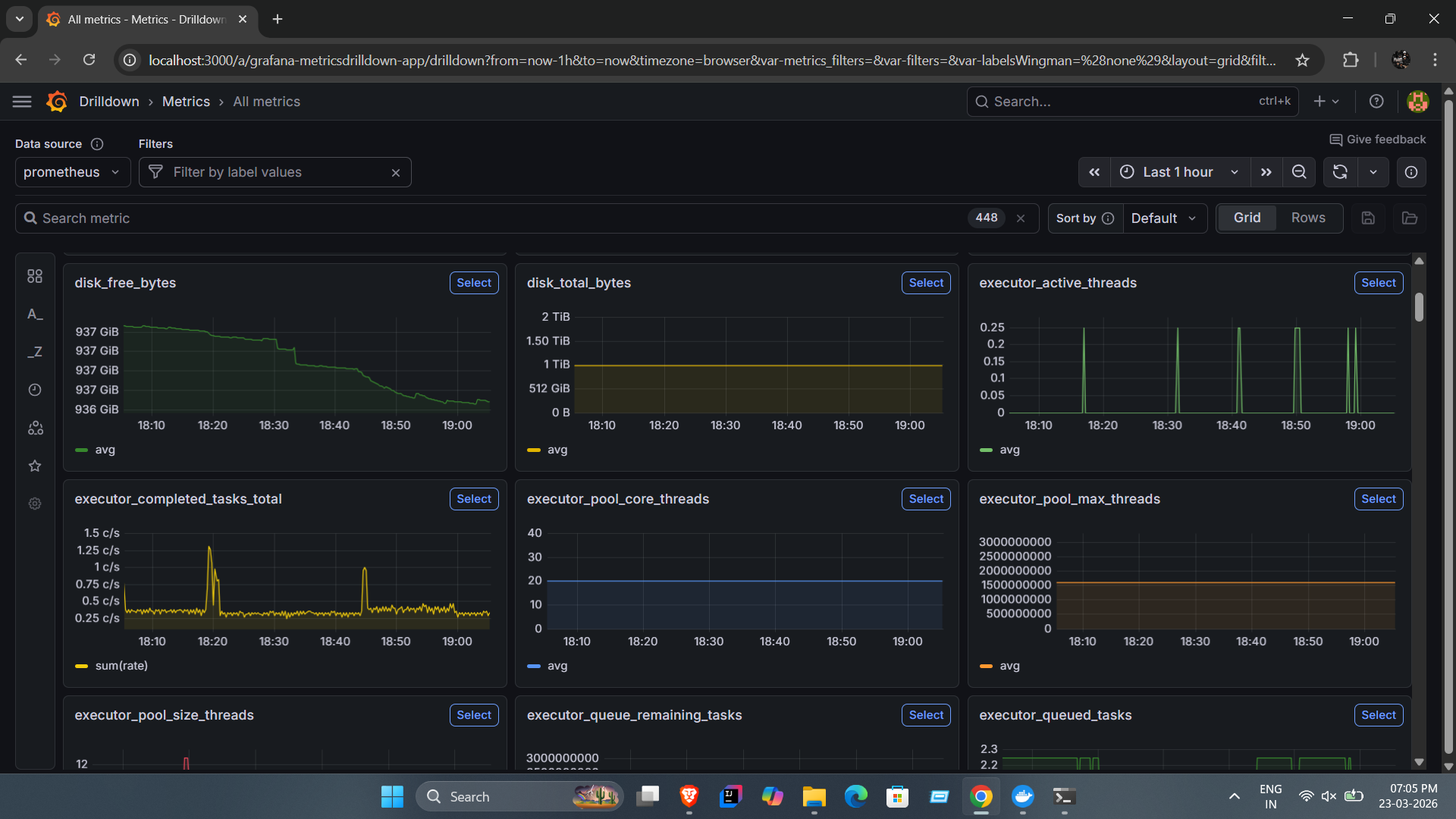This screenshot has width=1456, height=819.
Task: Select the disk_free_bytes metric
Action: coord(474,283)
